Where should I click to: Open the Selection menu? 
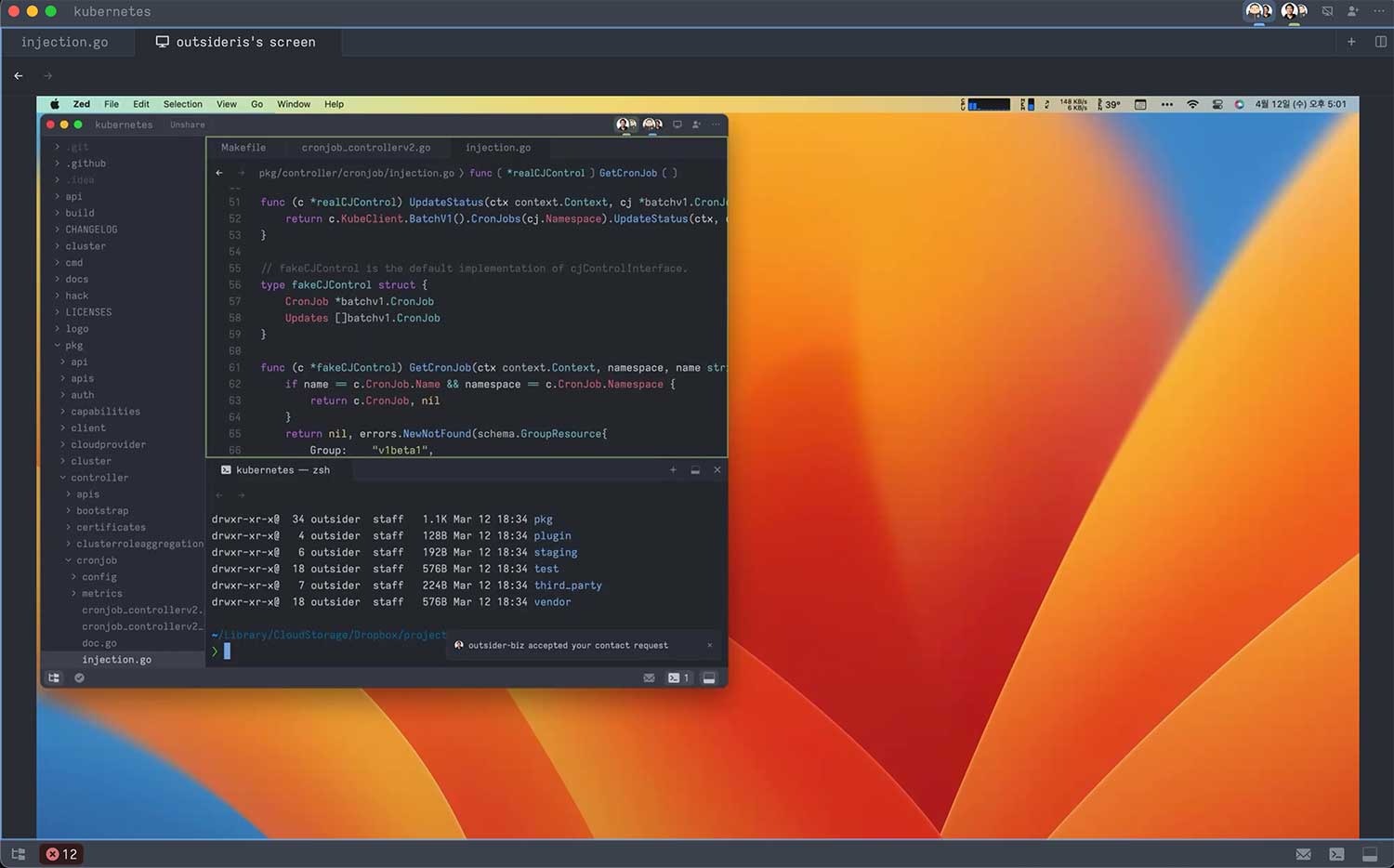(x=183, y=104)
